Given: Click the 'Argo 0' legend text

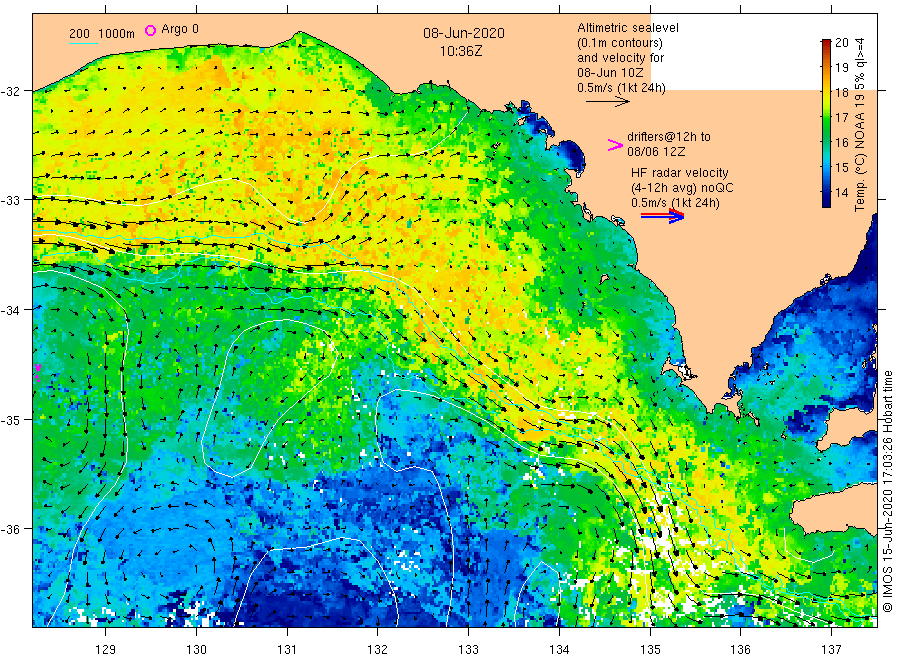Looking at the screenshot, I should tap(180, 29).
